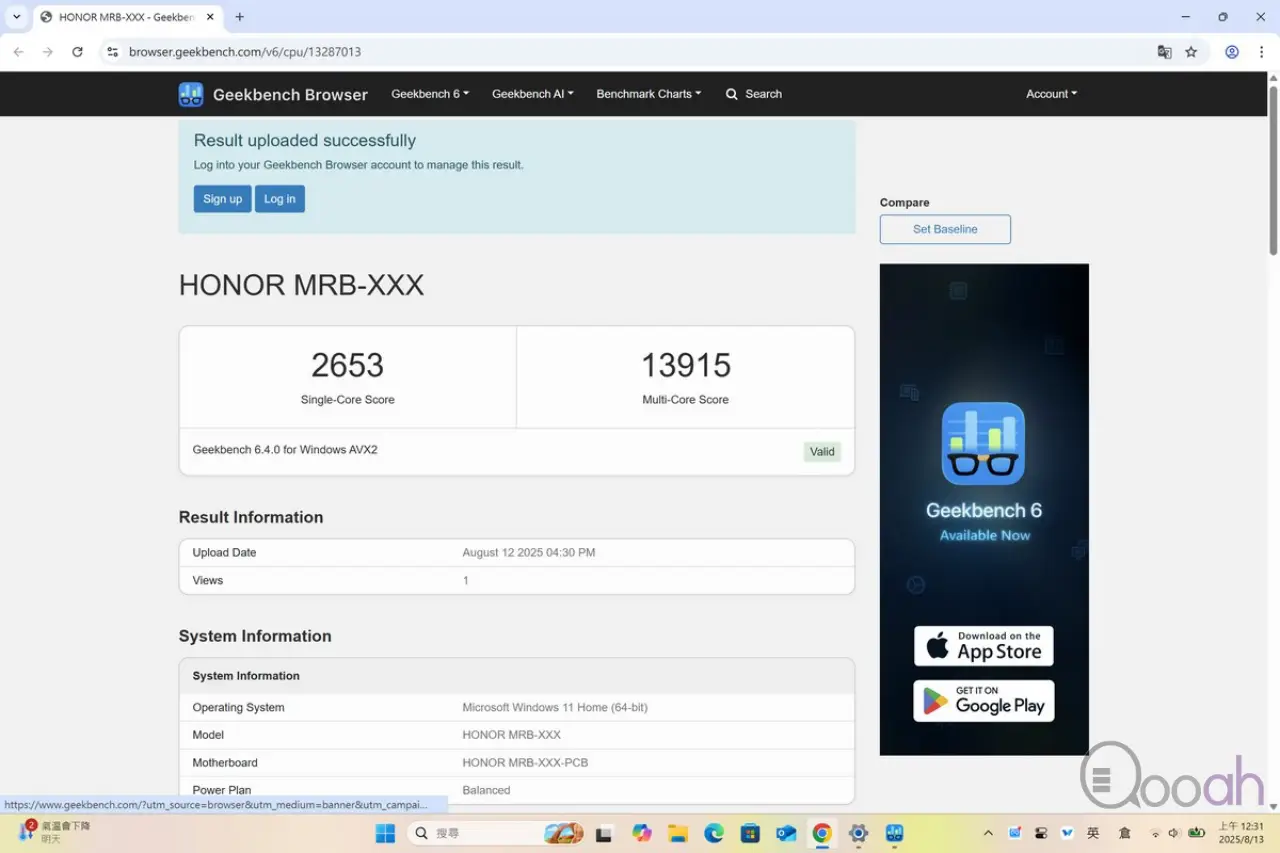Image resolution: width=1280 pixels, height=853 pixels.
Task: Open File Explorer from the taskbar
Action: [677, 833]
